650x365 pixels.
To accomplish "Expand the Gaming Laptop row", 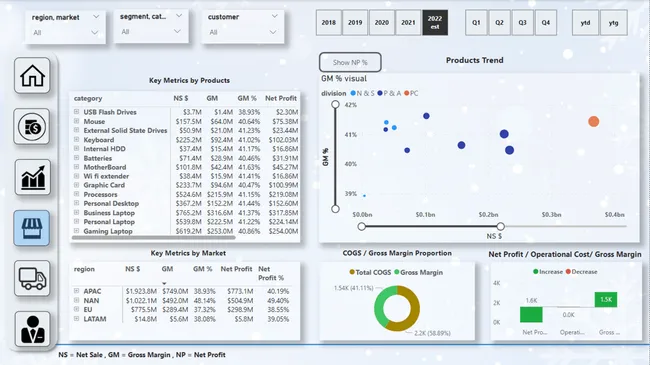I will click(76, 231).
